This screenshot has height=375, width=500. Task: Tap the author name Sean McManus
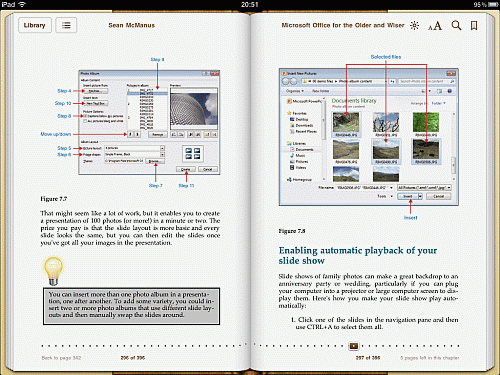point(132,25)
